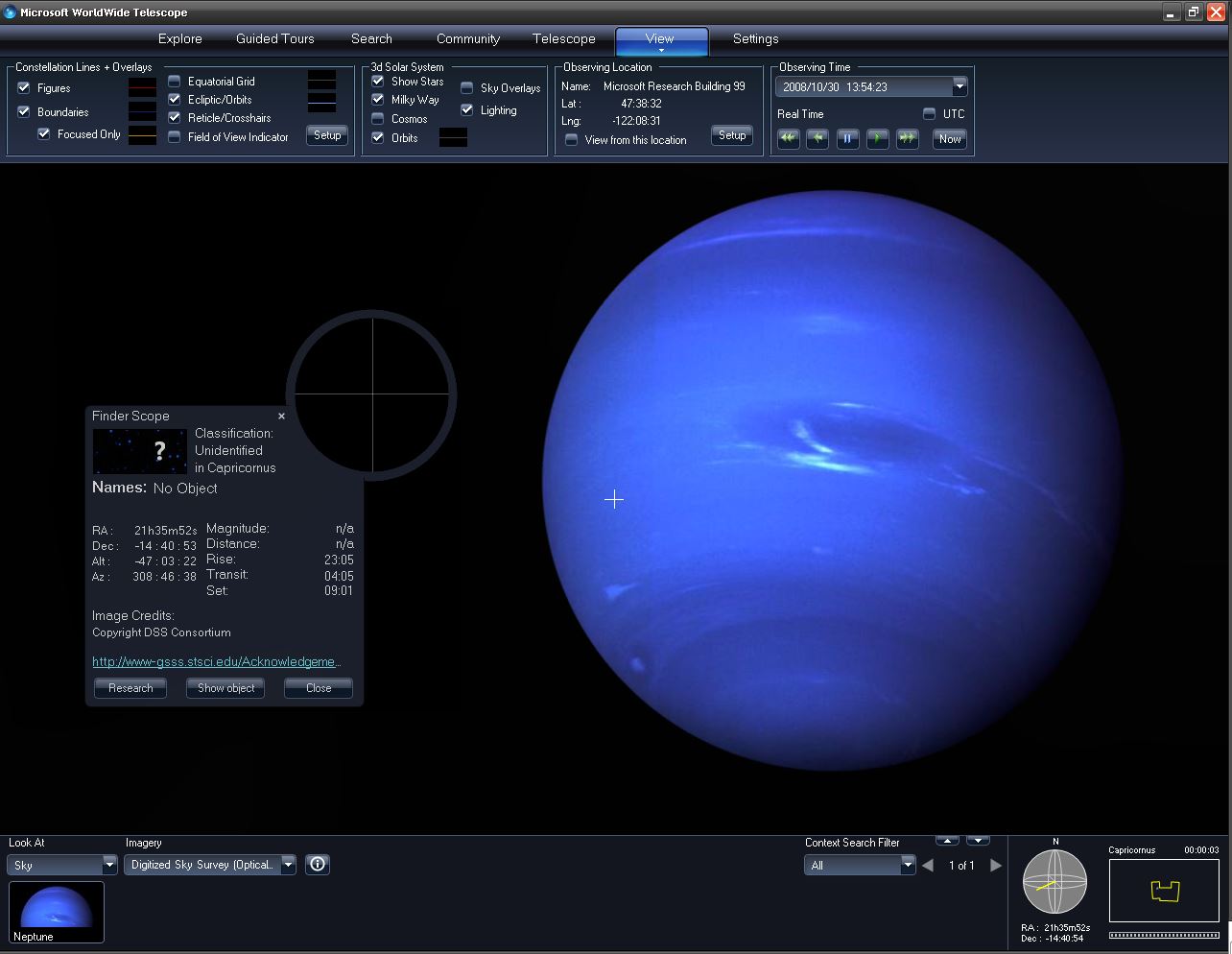This screenshot has height=954, width=1232.
Task: Click the fast rewind time button
Action: tap(788, 138)
